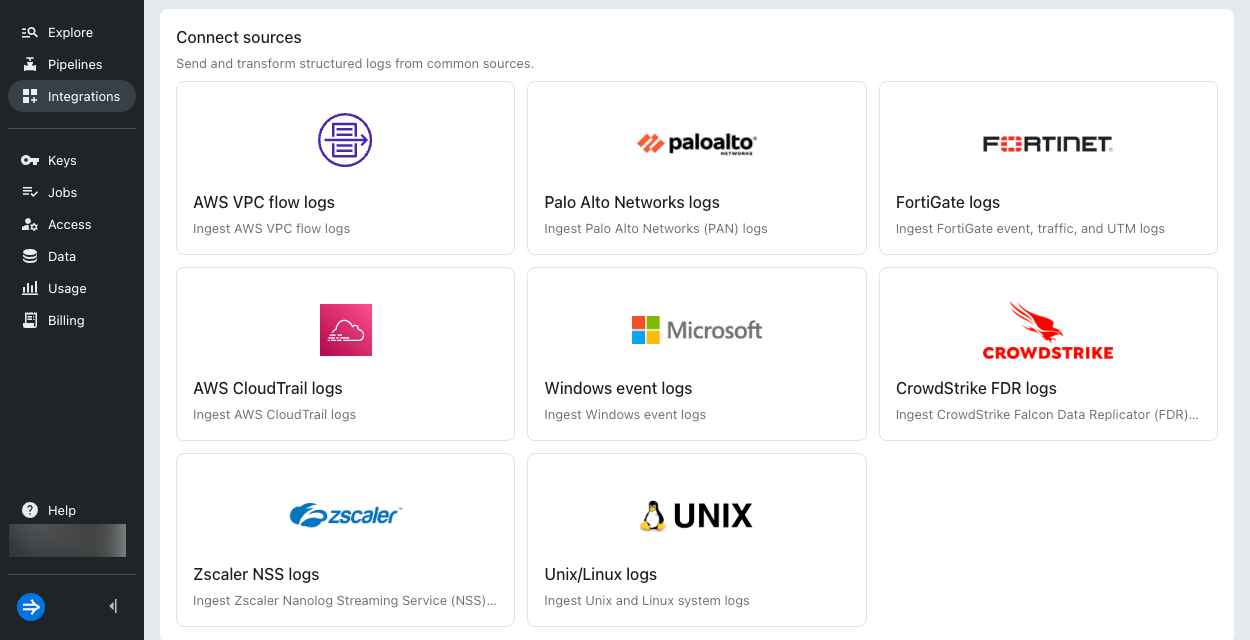Click 'Ingest AWS CloudTrail logs' description
Screen dimensions: 1250x640
click(x=274, y=414)
